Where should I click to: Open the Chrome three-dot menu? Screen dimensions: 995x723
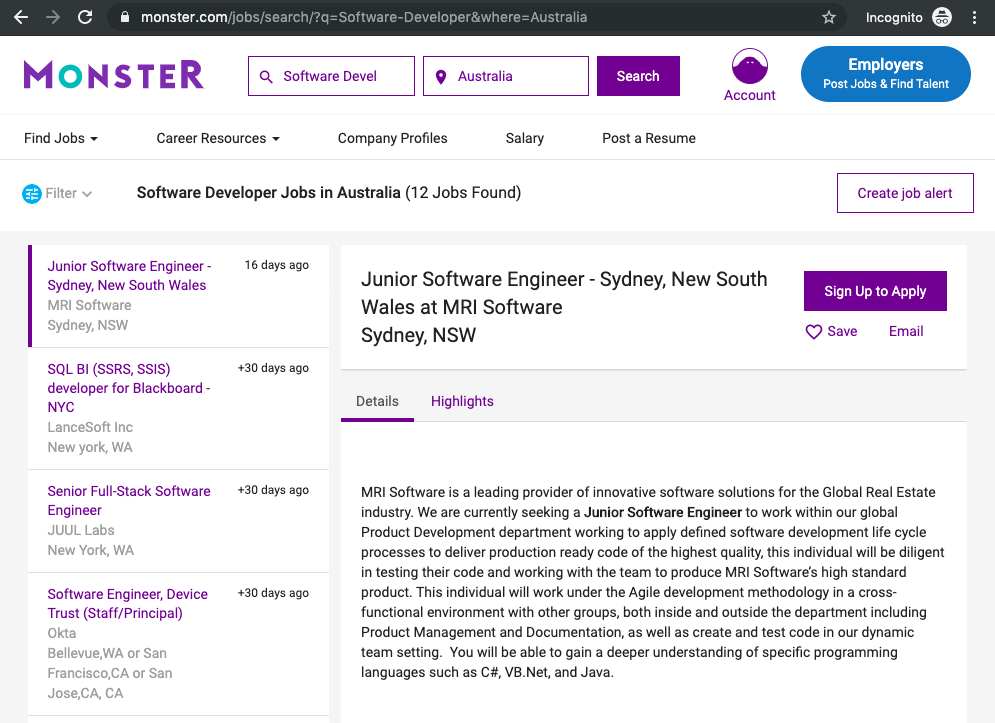(975, 17)
